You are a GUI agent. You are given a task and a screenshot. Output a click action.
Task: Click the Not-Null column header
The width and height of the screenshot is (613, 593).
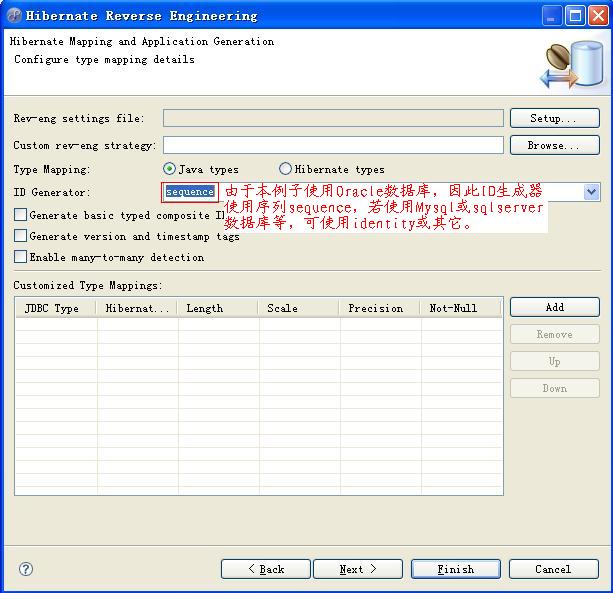point(461,308)
